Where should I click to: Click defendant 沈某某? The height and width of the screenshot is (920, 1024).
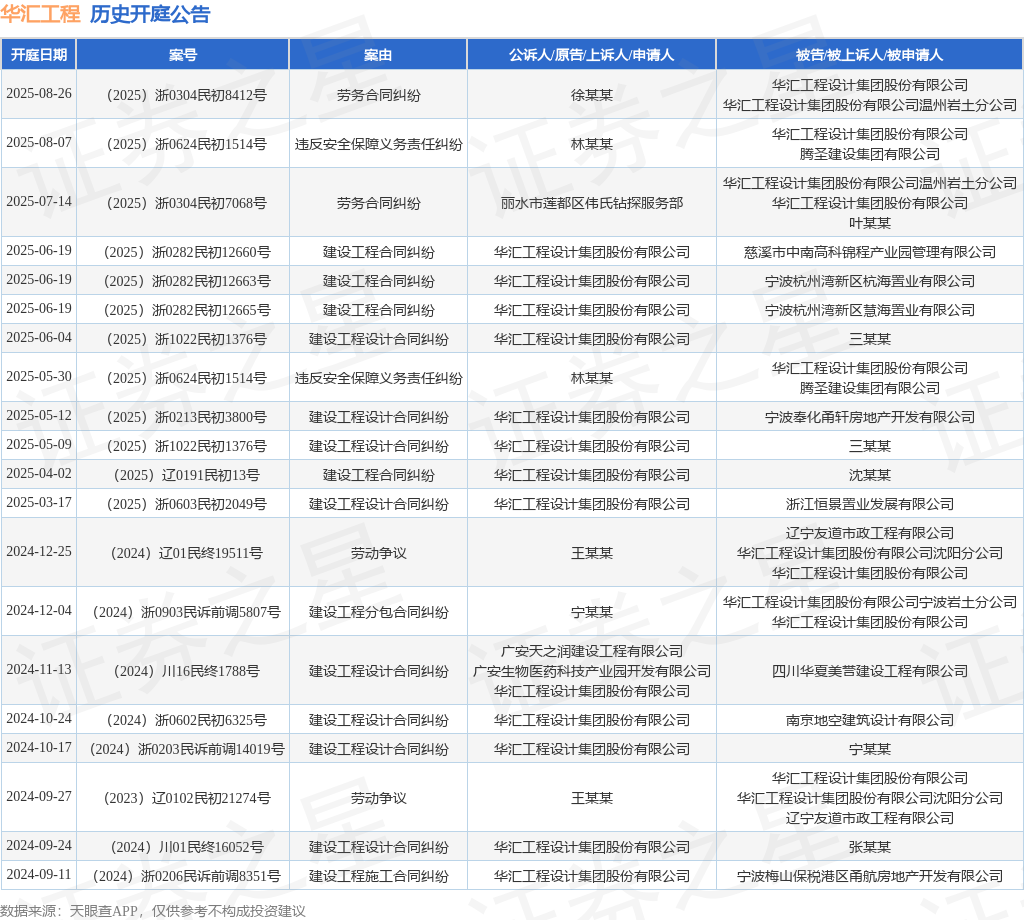click(870, 475)
